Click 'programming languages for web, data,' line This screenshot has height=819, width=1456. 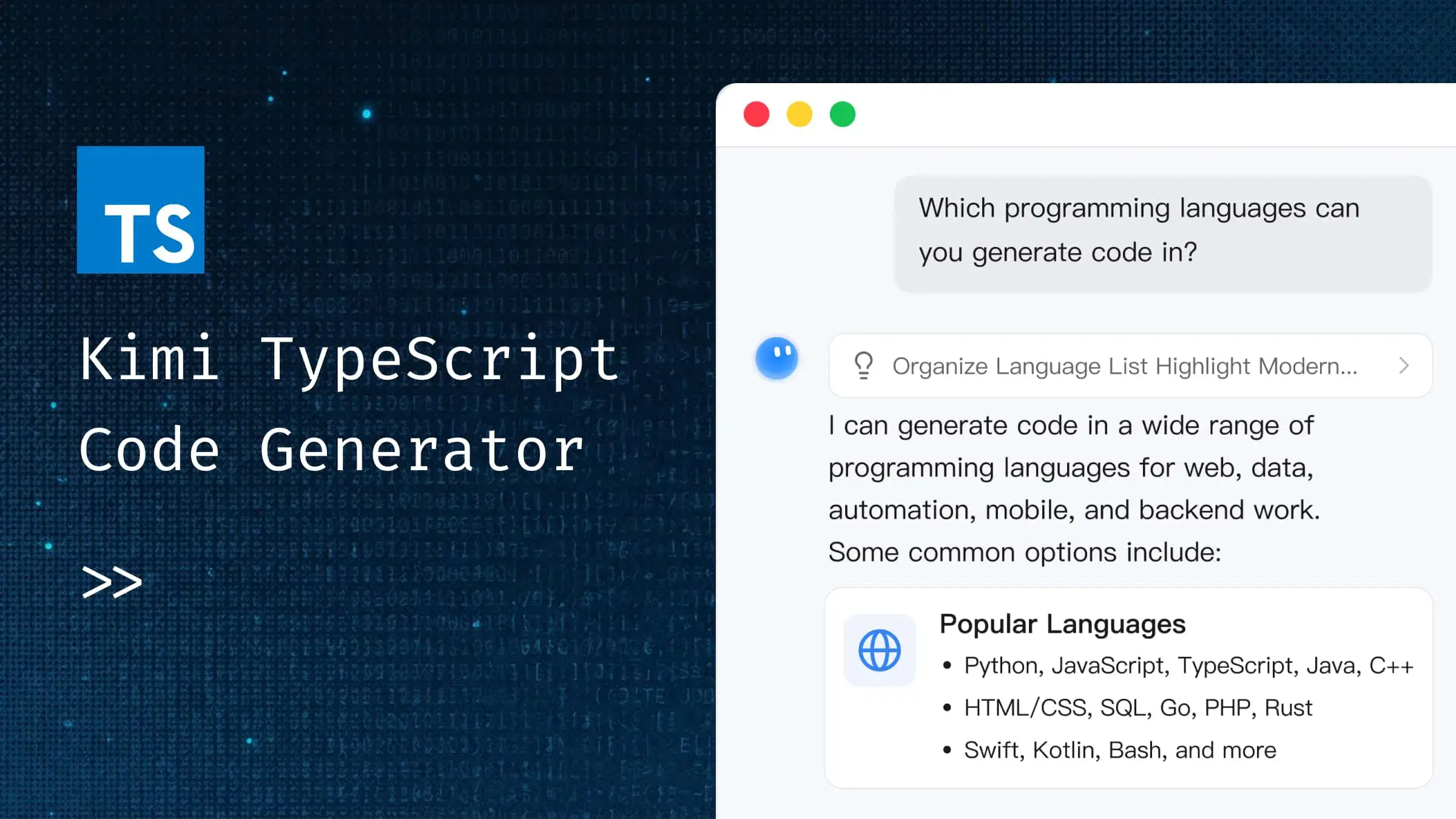click(1071, 468)
